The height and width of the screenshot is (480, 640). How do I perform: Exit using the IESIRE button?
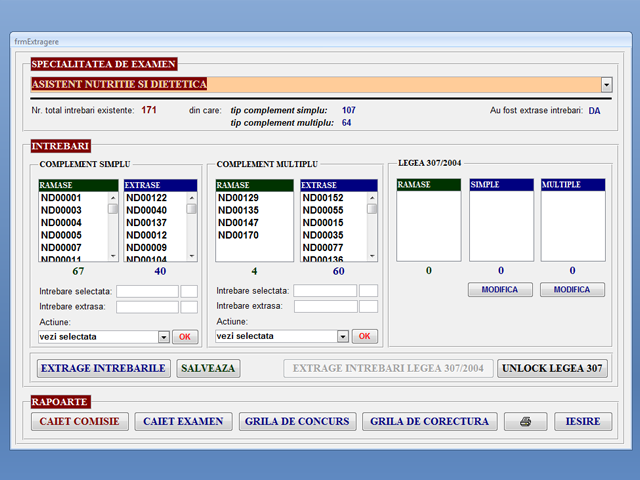(x=583, y=422)
